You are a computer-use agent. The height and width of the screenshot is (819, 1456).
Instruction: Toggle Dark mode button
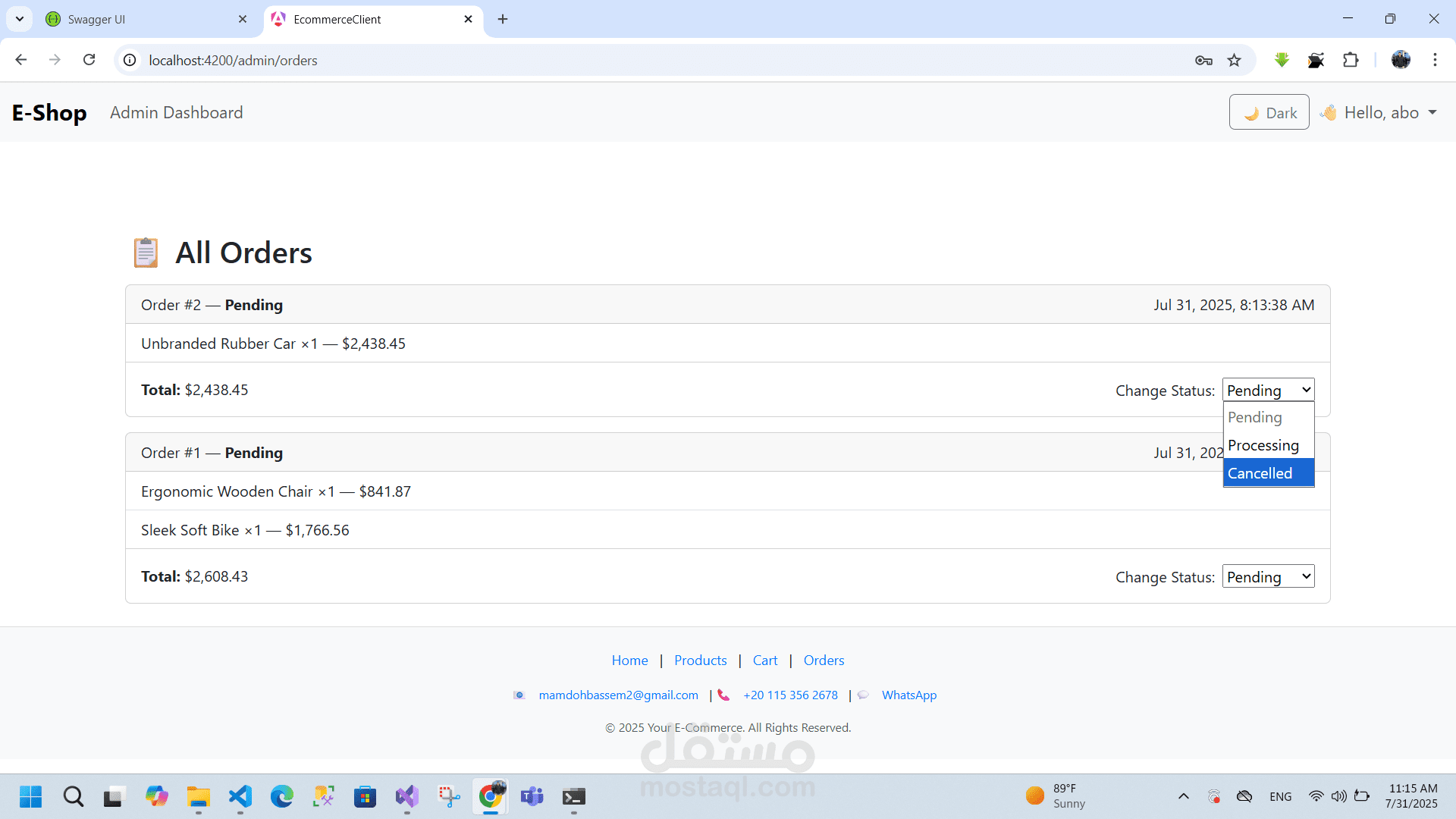tap(1269, 112)
